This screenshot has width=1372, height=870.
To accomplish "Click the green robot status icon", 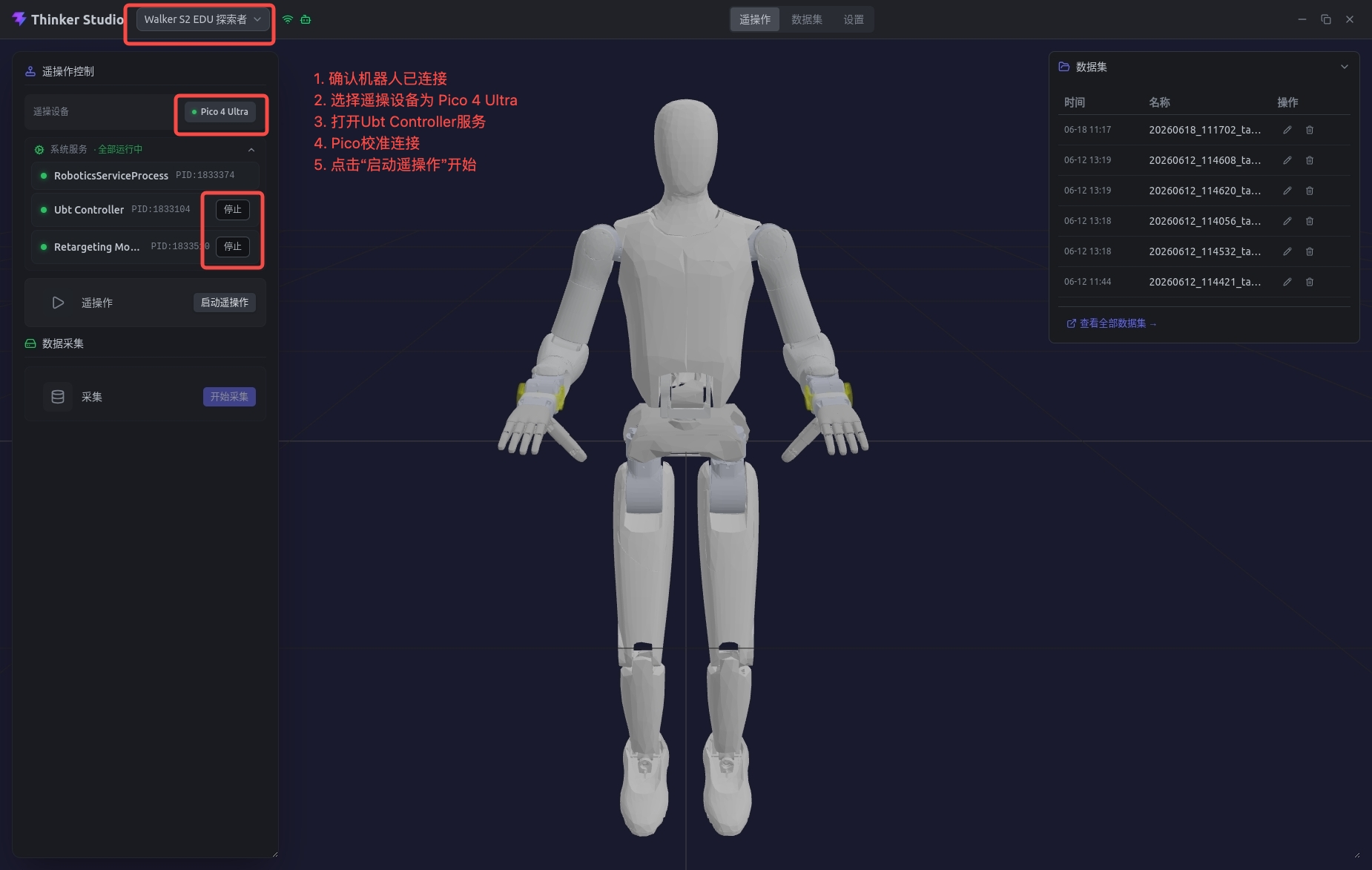I will coord(306,19).
